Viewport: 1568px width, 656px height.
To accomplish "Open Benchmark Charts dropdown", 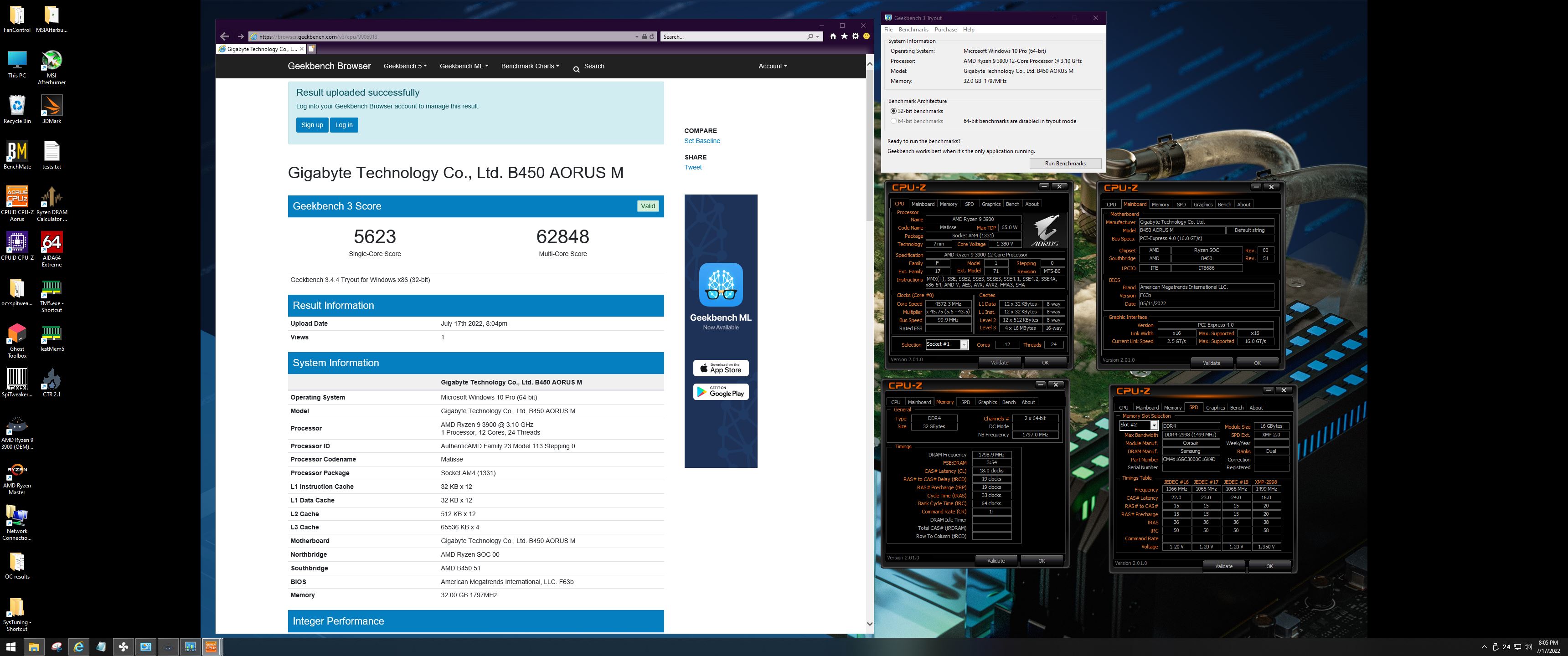I will pyautogui.click(x=530, y=67).
